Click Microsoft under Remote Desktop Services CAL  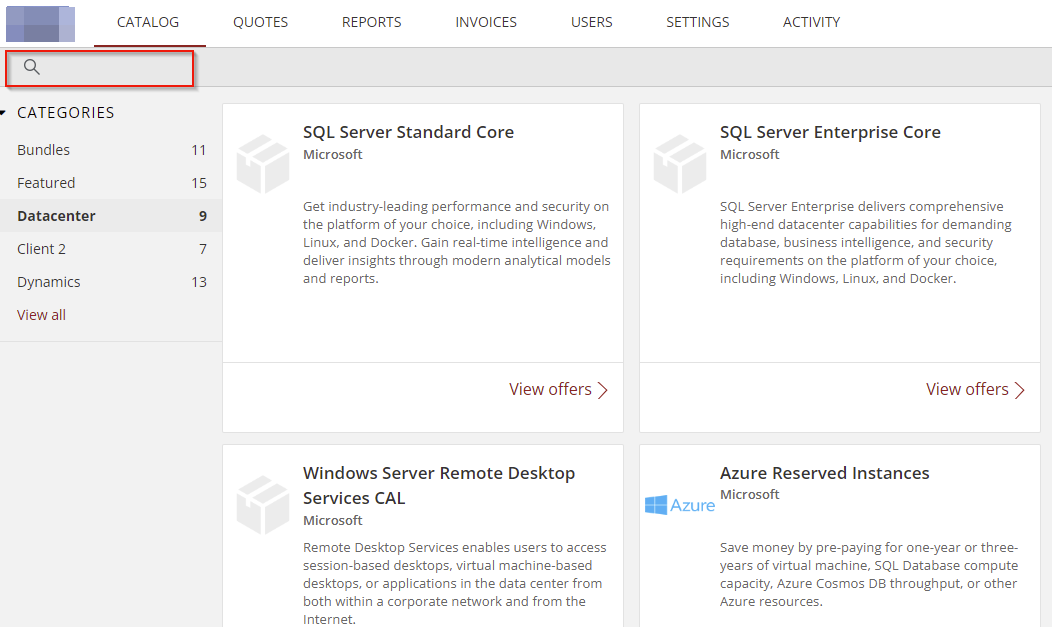click(x=332, y=520)
